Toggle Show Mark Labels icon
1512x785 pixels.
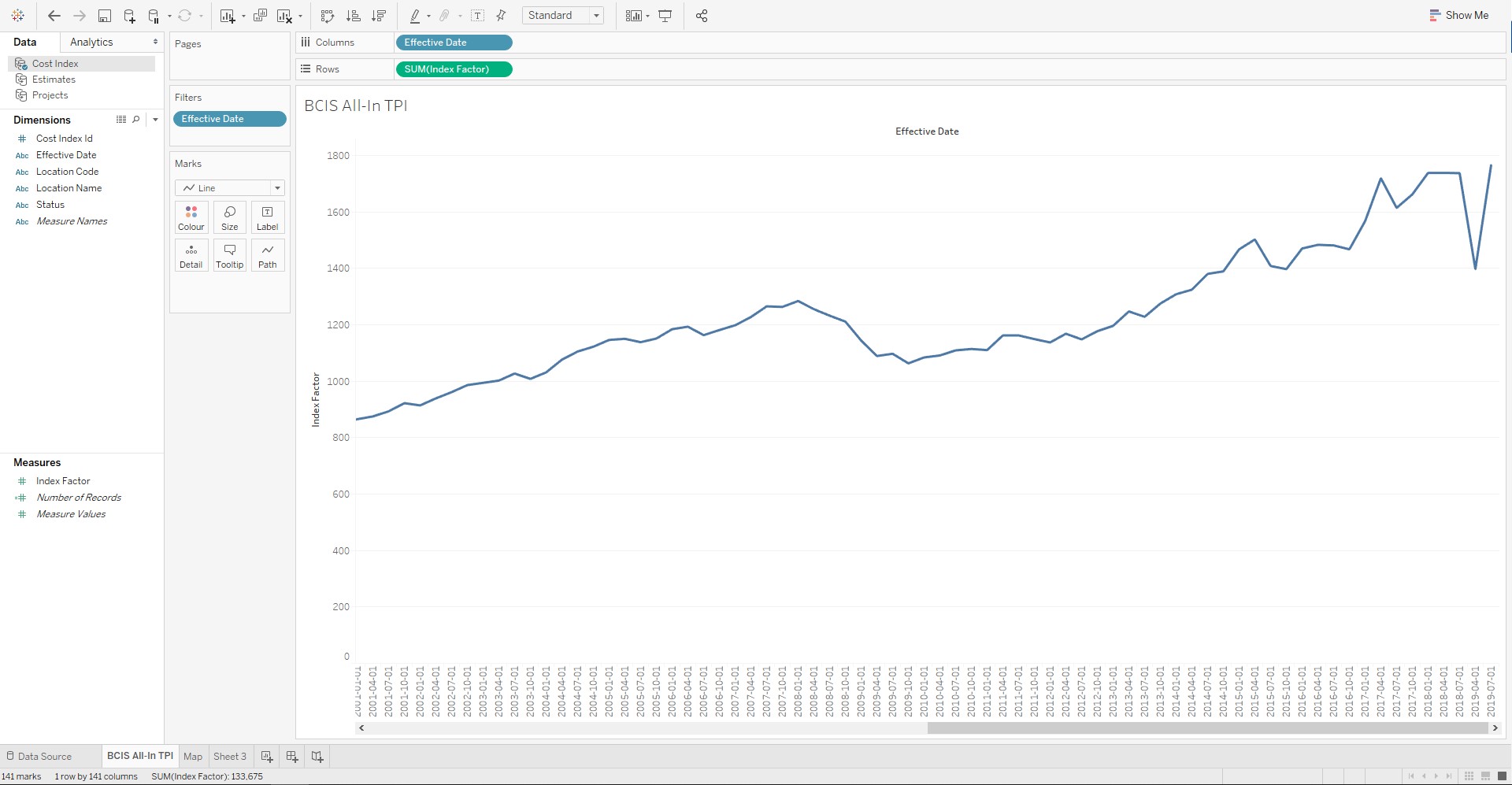(477, 16)
